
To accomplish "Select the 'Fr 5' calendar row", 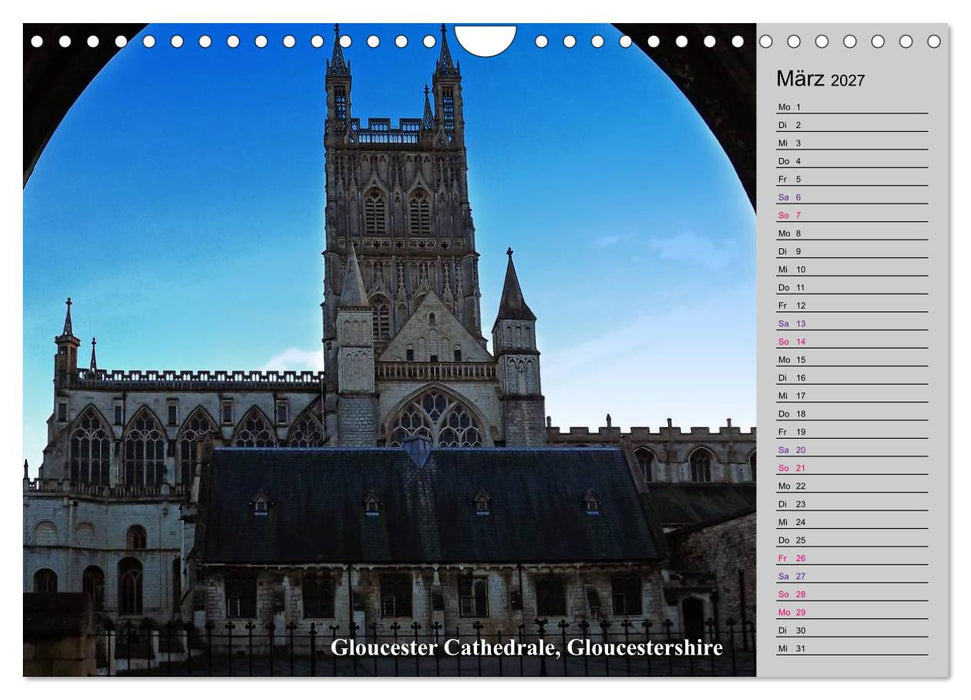I will tap(852, 179).
